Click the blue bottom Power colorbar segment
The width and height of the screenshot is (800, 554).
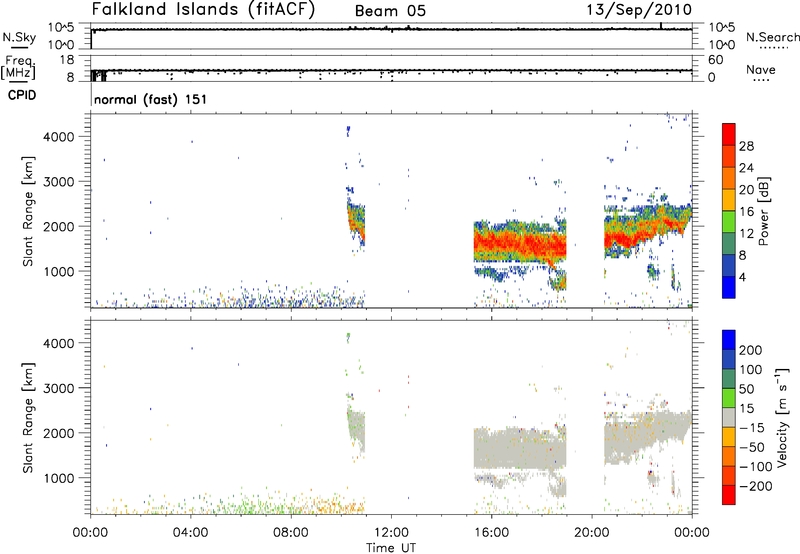pos(729,287)
